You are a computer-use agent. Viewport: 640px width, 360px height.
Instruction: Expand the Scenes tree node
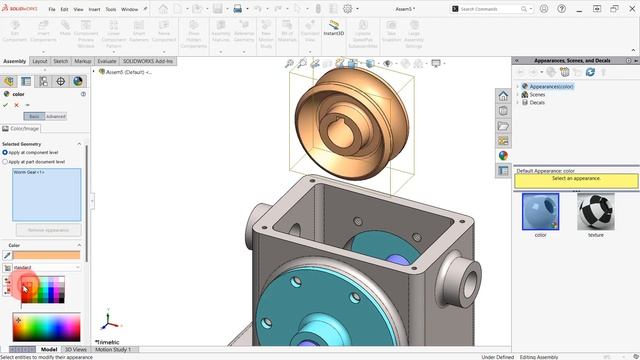pos(518,94)
